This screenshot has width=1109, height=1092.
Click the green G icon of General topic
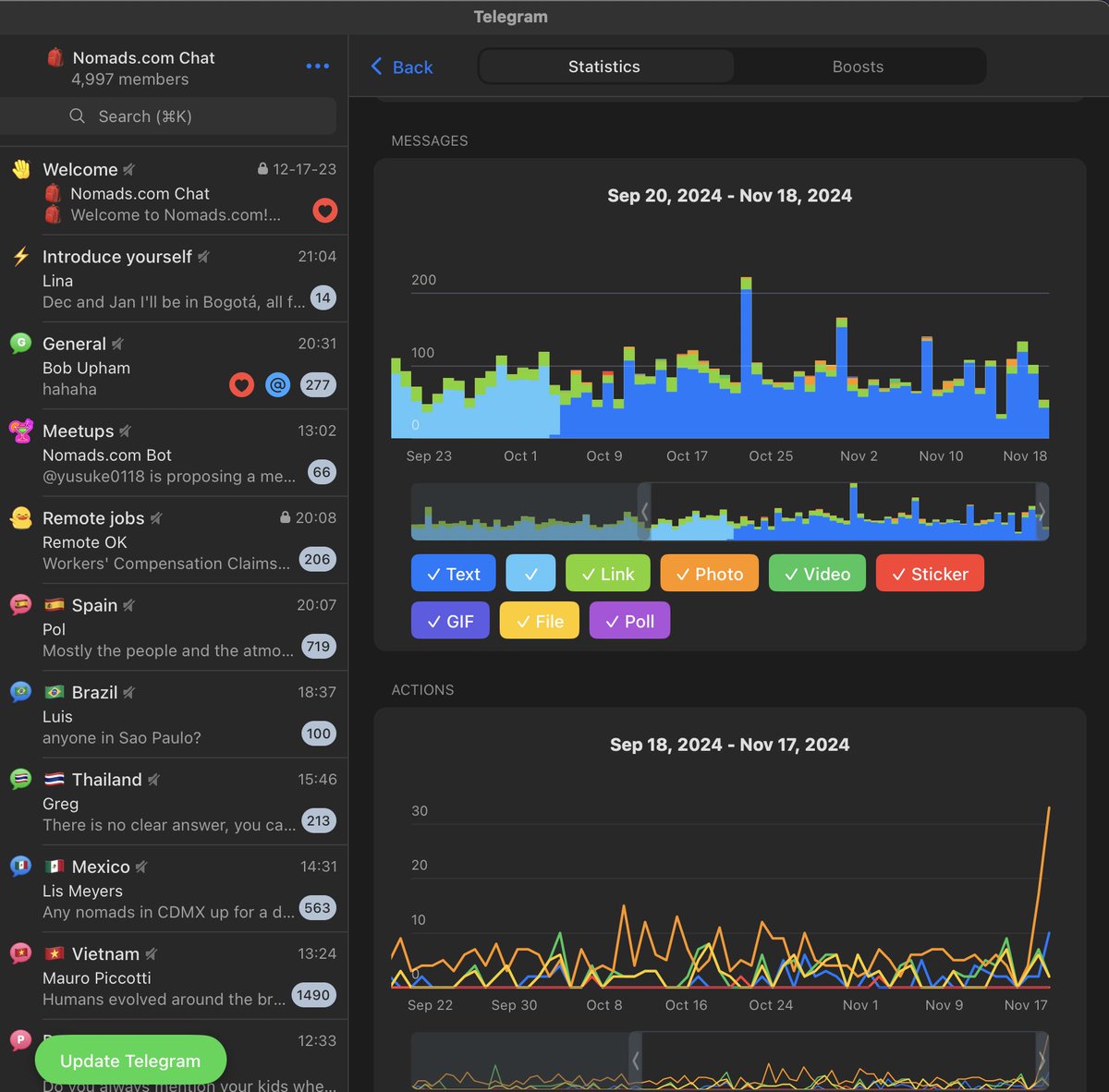[21, 343]
